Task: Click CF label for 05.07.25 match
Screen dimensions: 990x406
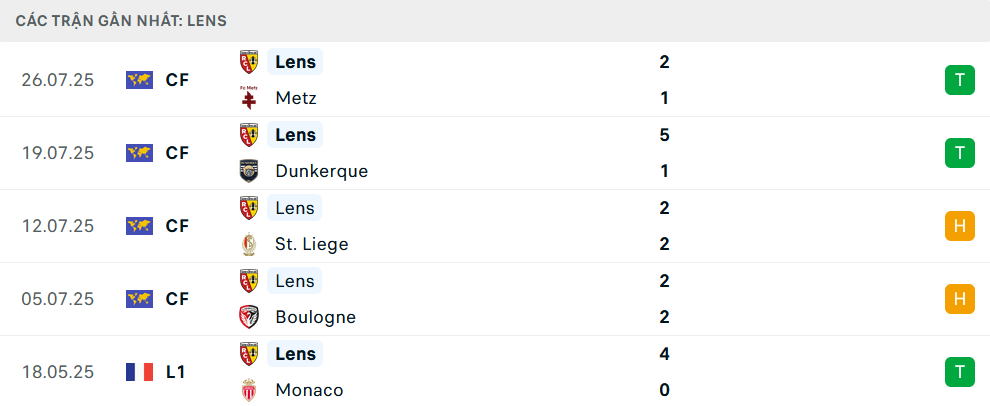Action: (x=177, y=299)
